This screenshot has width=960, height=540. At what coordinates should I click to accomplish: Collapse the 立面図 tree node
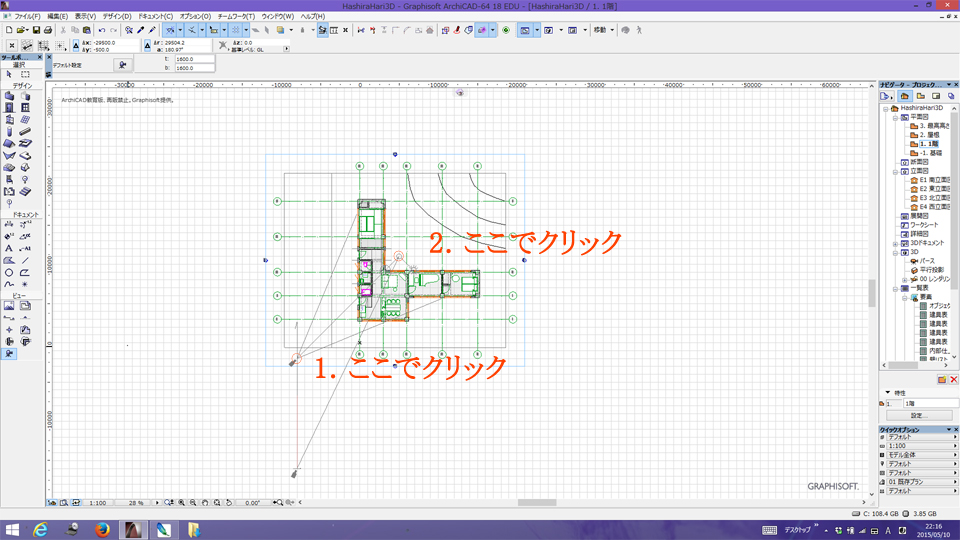[x=895, y=171]
